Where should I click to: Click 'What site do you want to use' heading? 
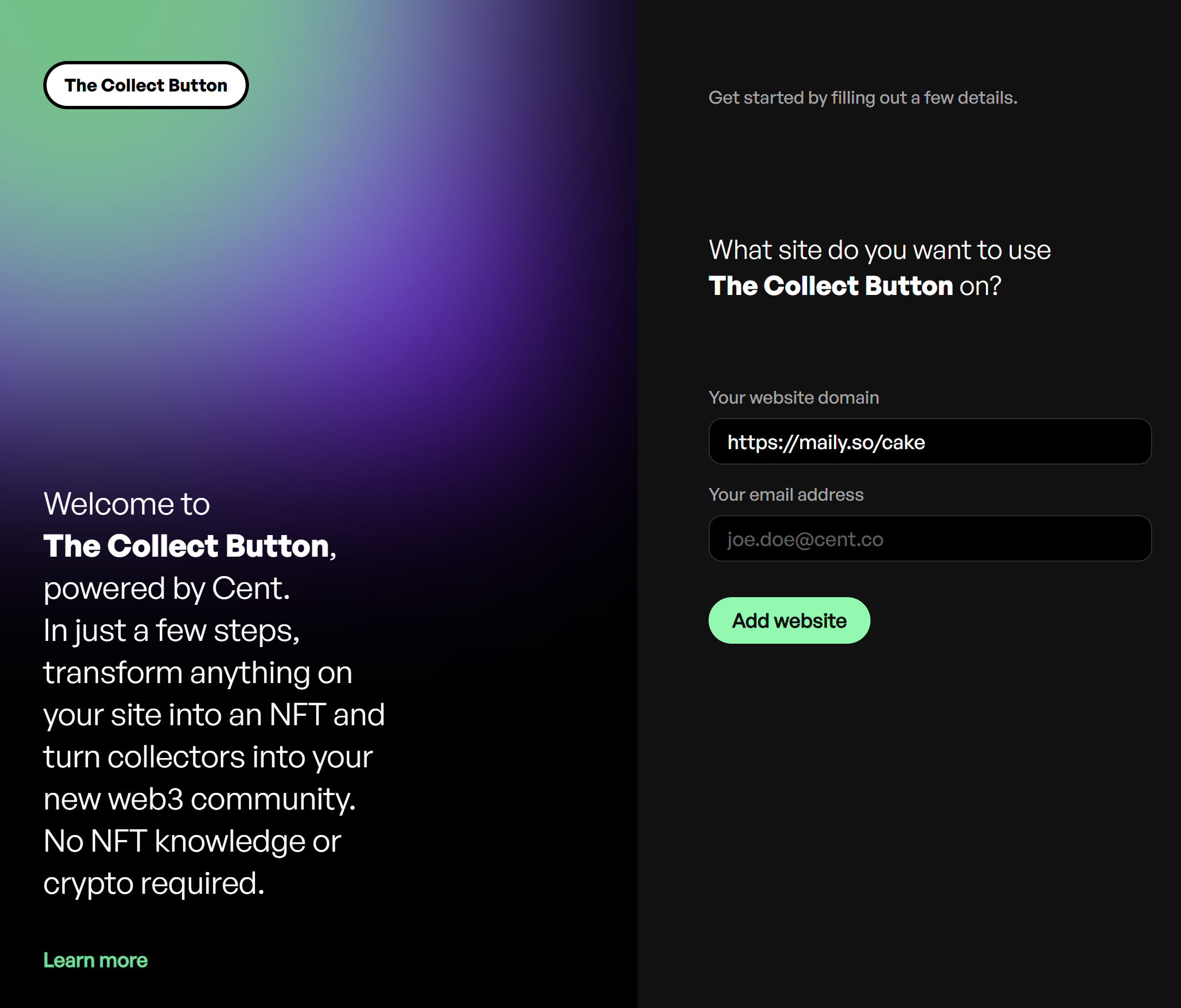tap(879, 250)
